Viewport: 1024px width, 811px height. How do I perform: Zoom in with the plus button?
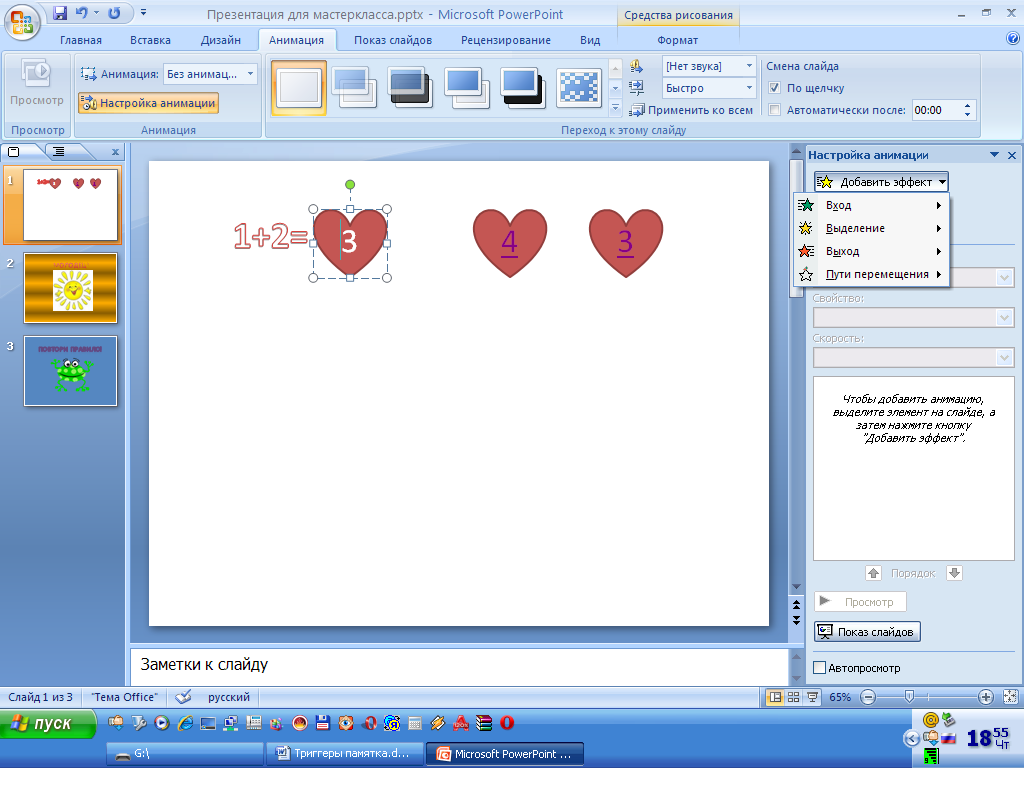pyautogui.click(x=985, y=697)
